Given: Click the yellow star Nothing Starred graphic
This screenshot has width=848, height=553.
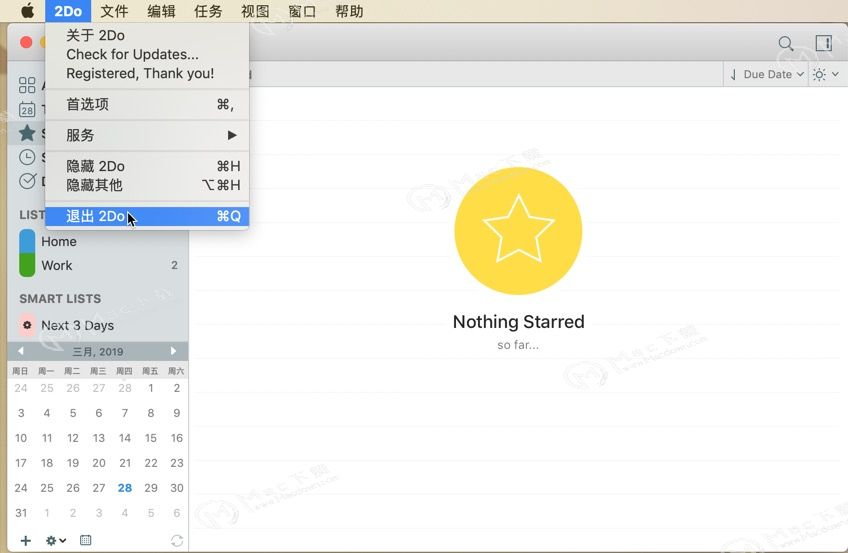Looking at the screenshot, I should 518,231.
